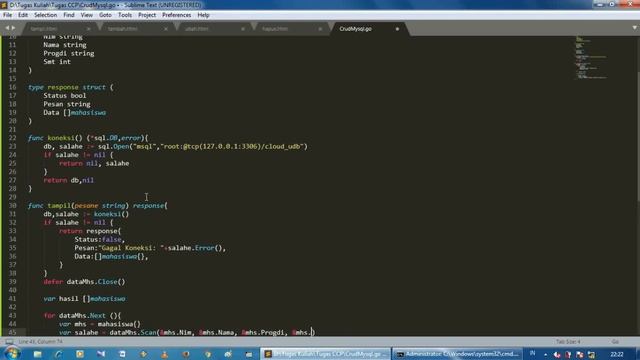Click the dataMhs.Scan line

pyautogui.click(x=187, y=332)
